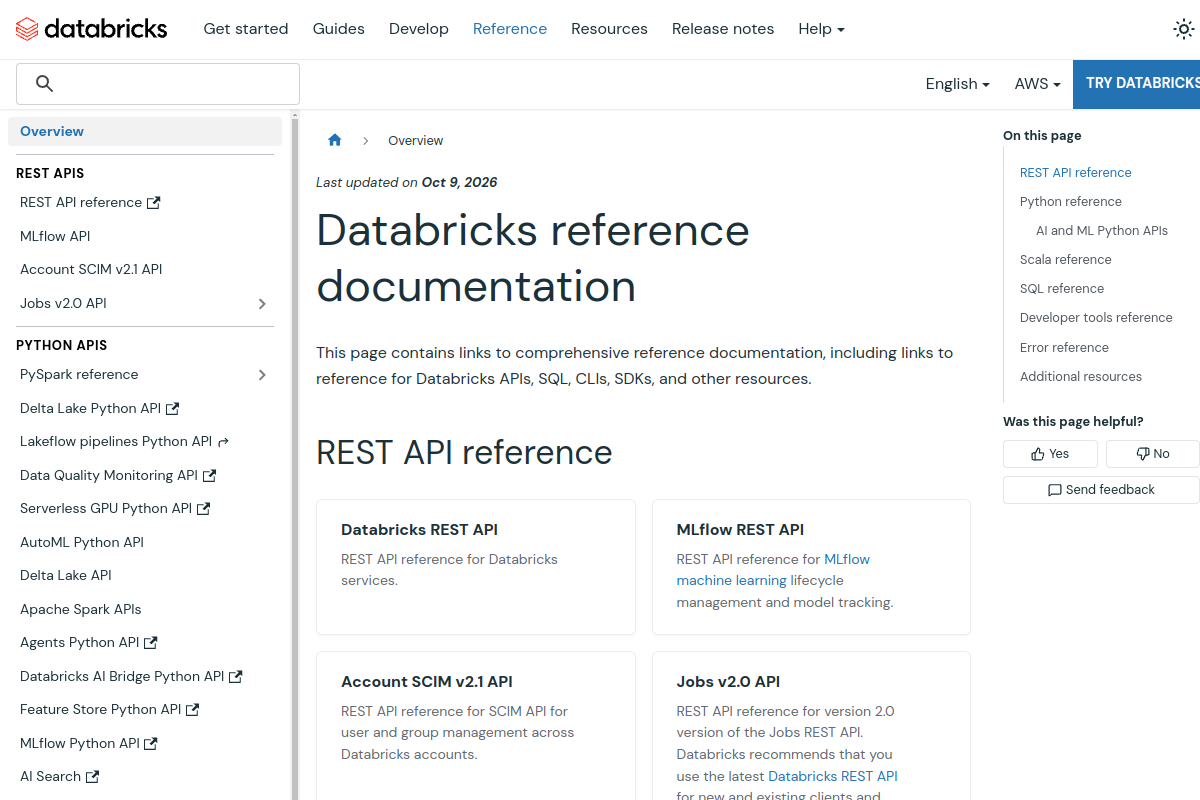Open the Release notes nav item
Viewport: 1200px width, 800px height.
tap(723, 29)
